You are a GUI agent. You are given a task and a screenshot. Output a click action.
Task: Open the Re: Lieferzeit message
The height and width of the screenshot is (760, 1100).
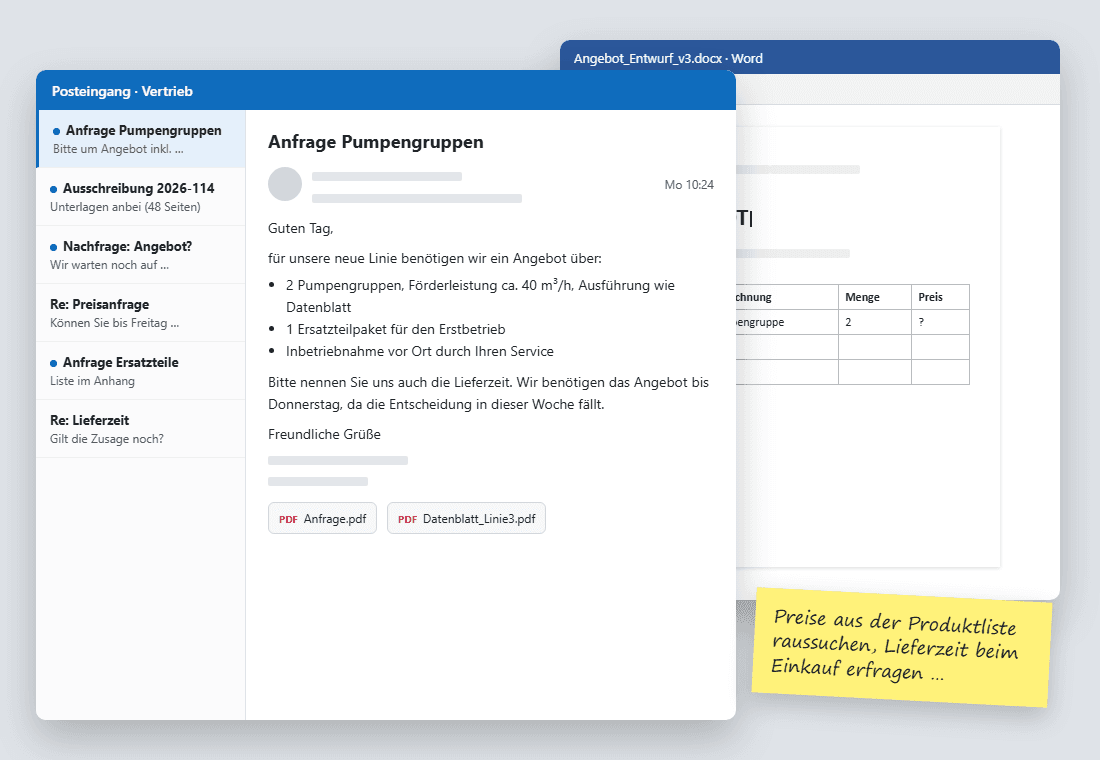coord(141,429)
